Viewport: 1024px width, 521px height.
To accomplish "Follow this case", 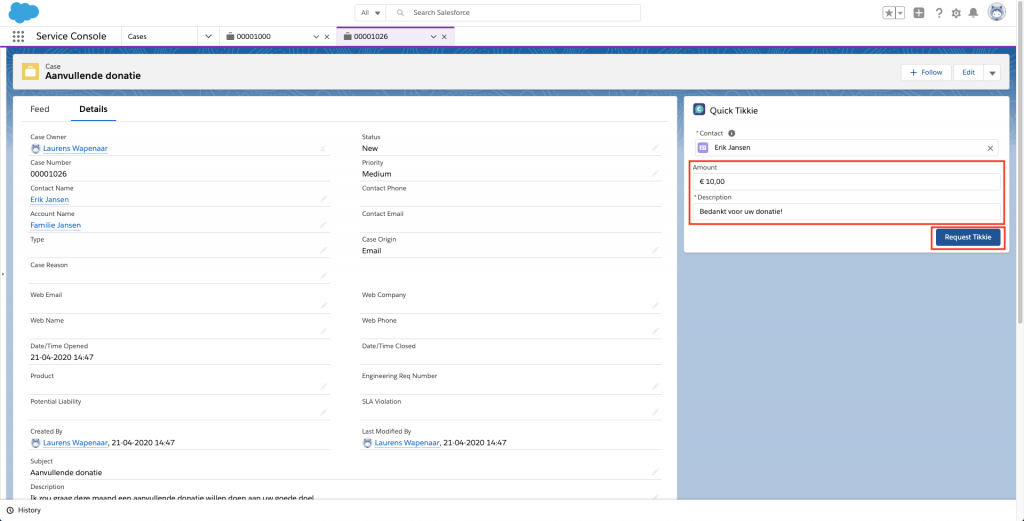I will coord(926,73).
